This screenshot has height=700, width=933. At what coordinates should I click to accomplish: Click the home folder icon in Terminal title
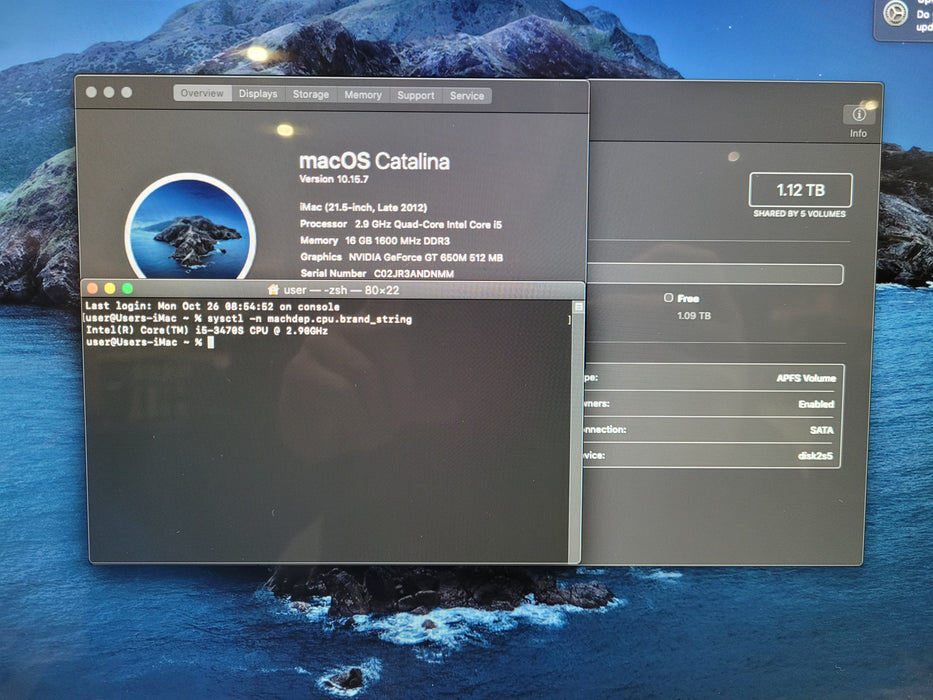coord(273,290)
